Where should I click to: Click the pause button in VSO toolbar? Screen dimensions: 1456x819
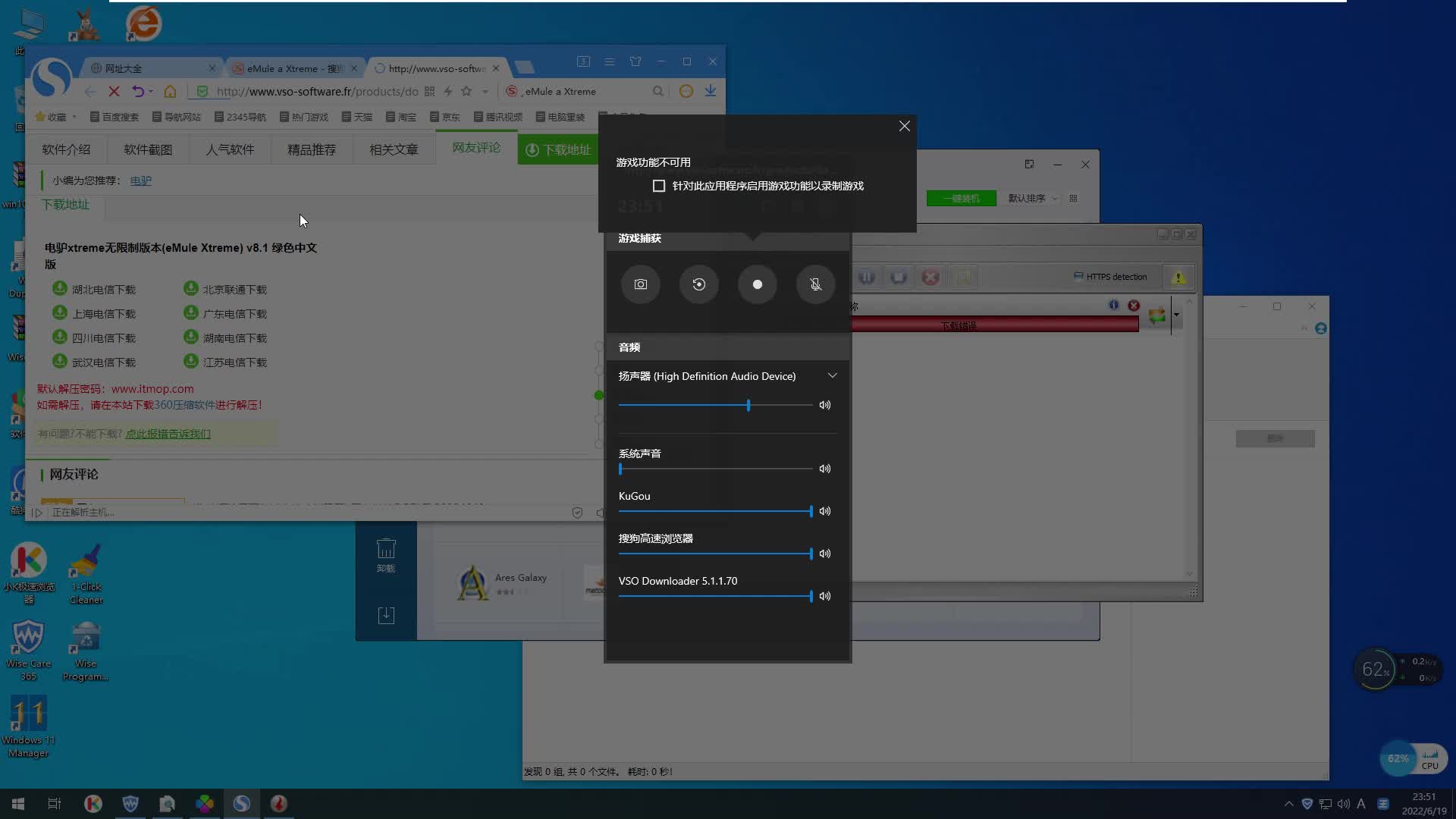867,277
